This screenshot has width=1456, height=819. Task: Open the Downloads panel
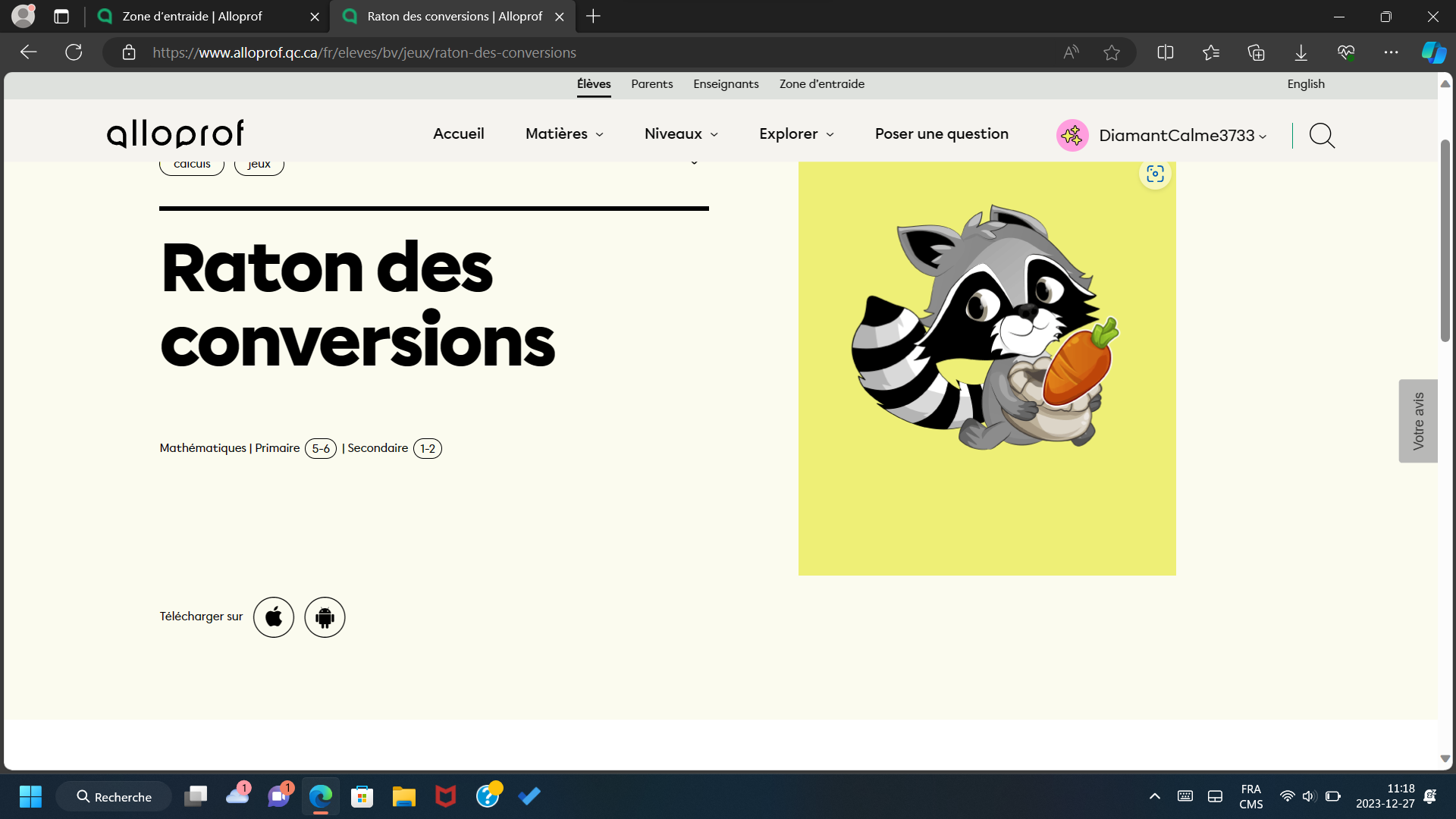(x=1301, y=52)
